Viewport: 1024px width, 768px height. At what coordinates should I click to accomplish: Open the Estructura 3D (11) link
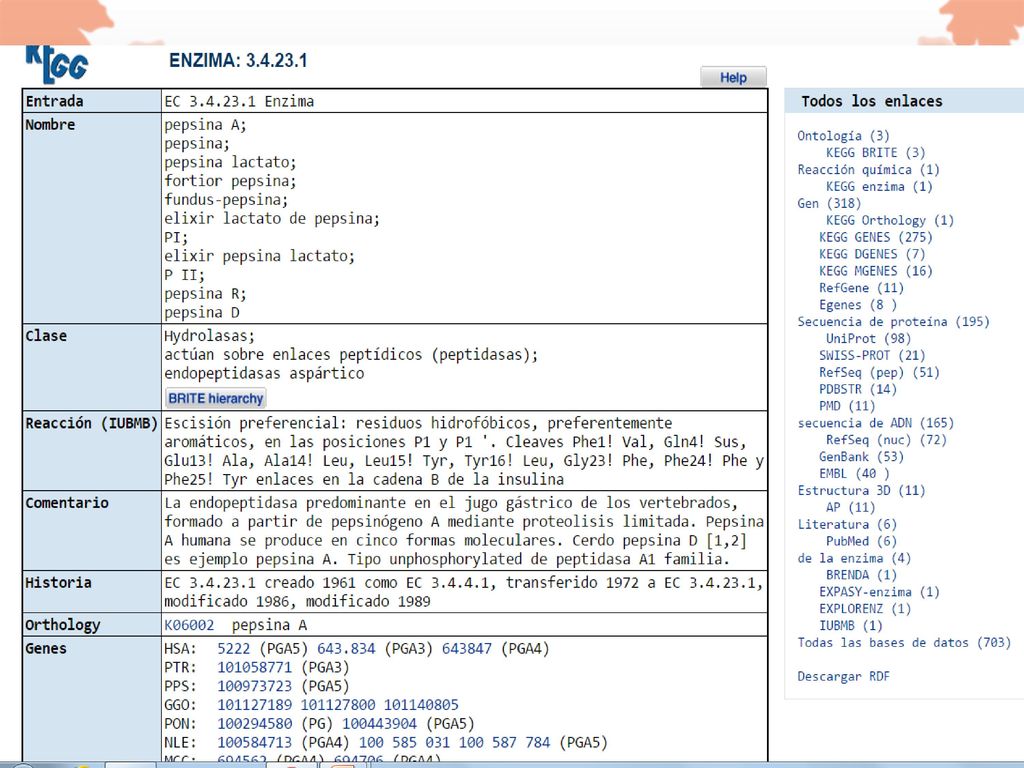861,491
